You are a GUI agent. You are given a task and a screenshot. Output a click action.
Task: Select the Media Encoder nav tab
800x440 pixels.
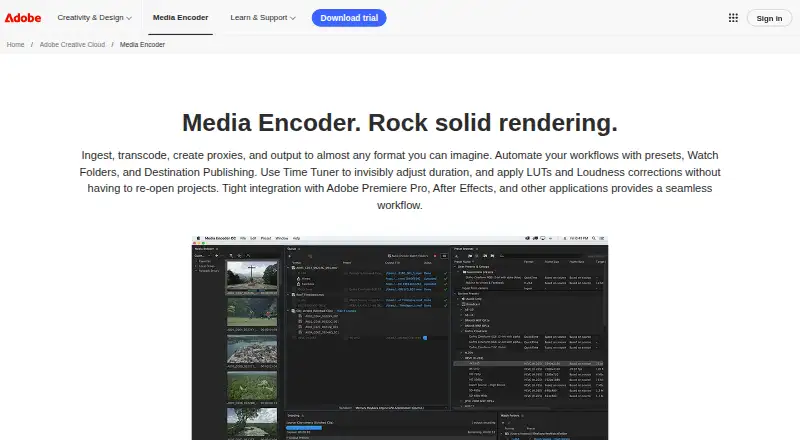coord(181,17)
